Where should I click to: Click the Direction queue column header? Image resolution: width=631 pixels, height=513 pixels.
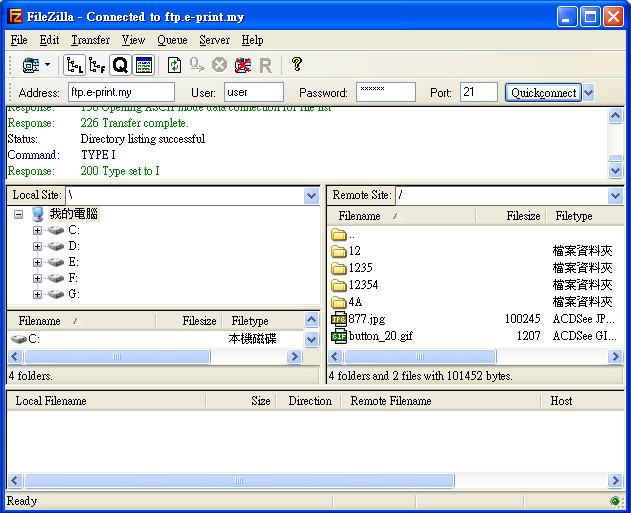[x=309, y=401]
